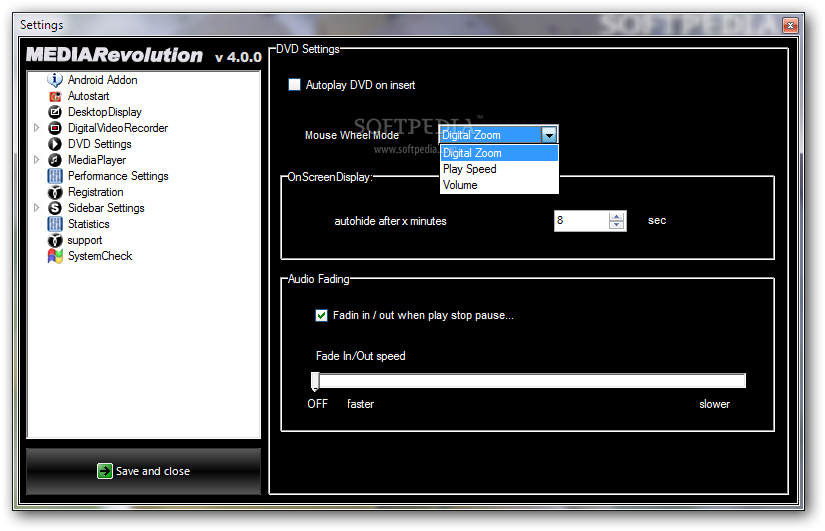
Task: Choose Volume from the dropdown list
Action: (x=499, y=185)
